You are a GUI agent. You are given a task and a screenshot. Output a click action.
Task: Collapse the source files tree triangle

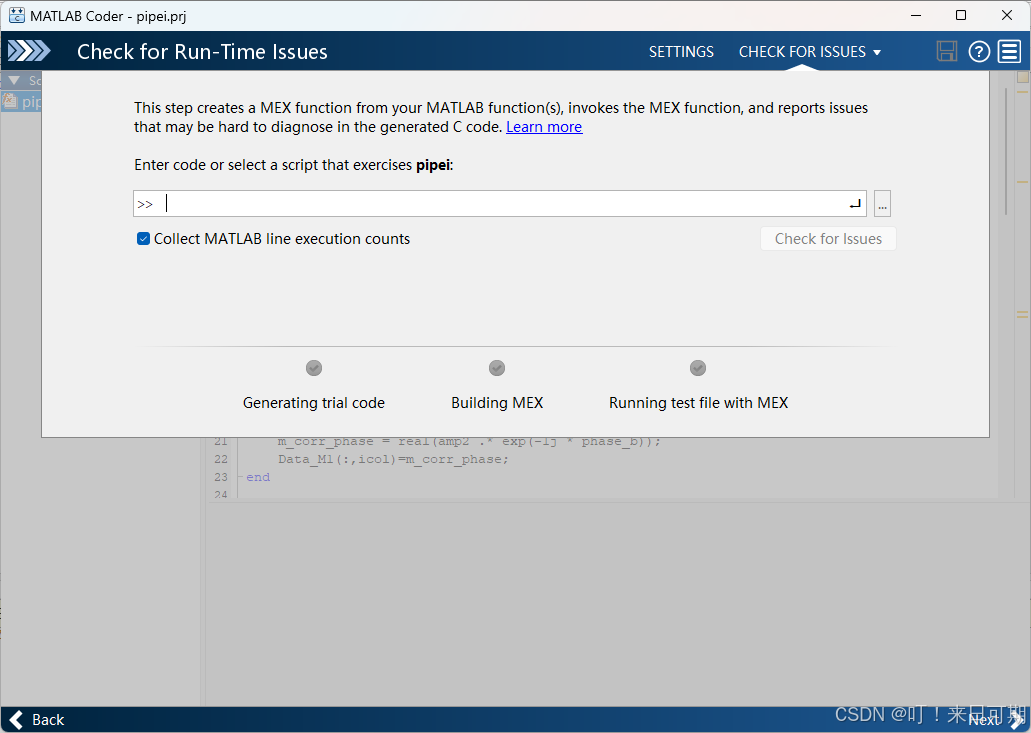(14, 80)
